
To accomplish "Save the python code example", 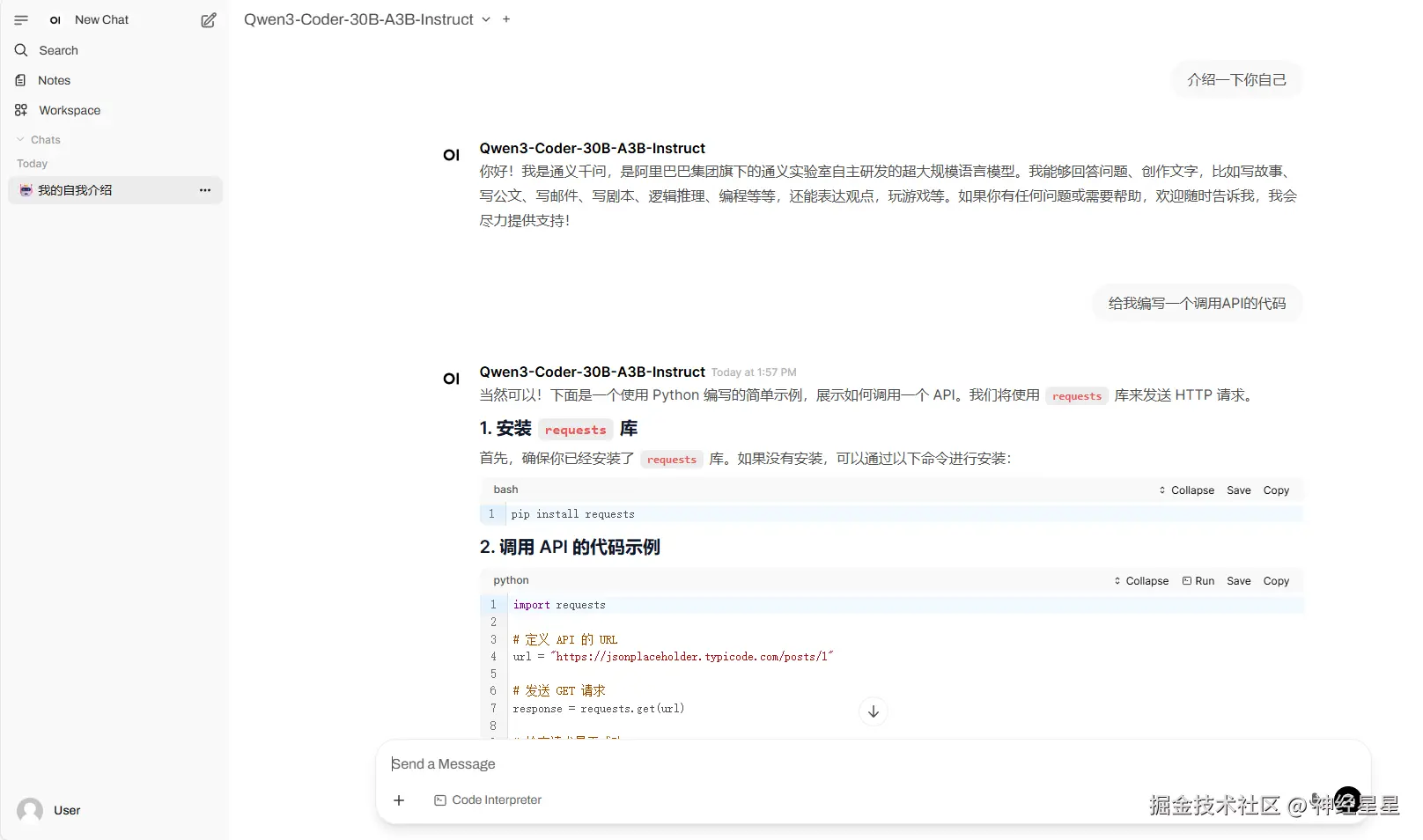I will 1238,581.
